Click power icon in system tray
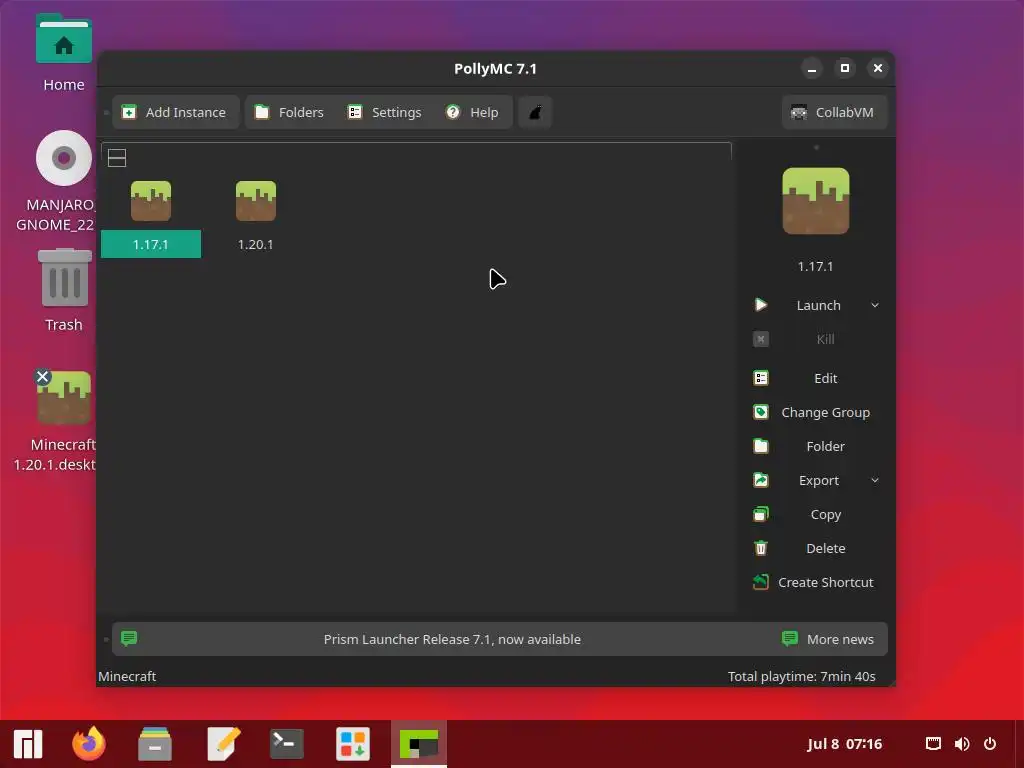 990,744
